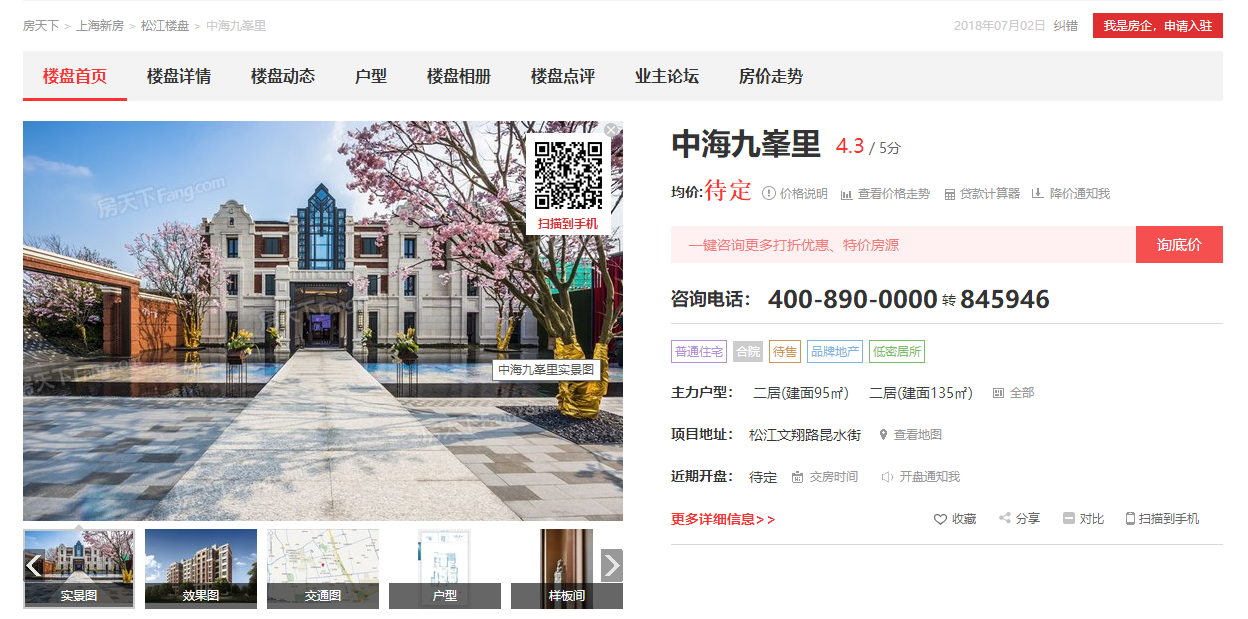Select the 实景图 thumbnail
Screen dimensions: 1248x619
click(x=79, y=569)
